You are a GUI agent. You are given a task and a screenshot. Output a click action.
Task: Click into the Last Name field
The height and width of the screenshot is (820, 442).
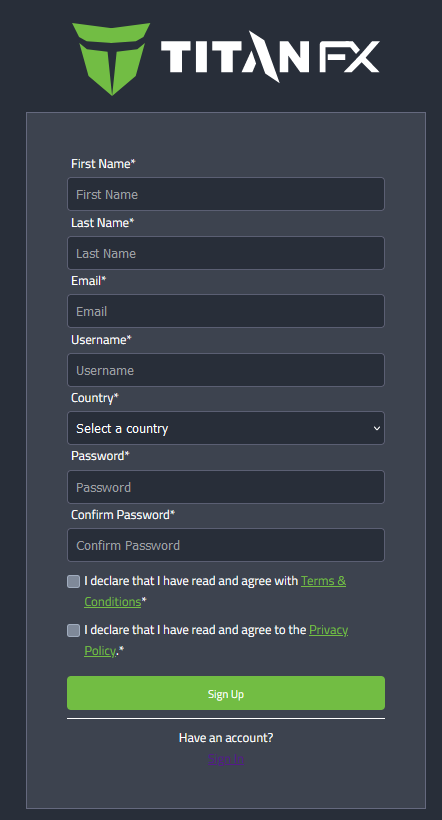[226, 253]
